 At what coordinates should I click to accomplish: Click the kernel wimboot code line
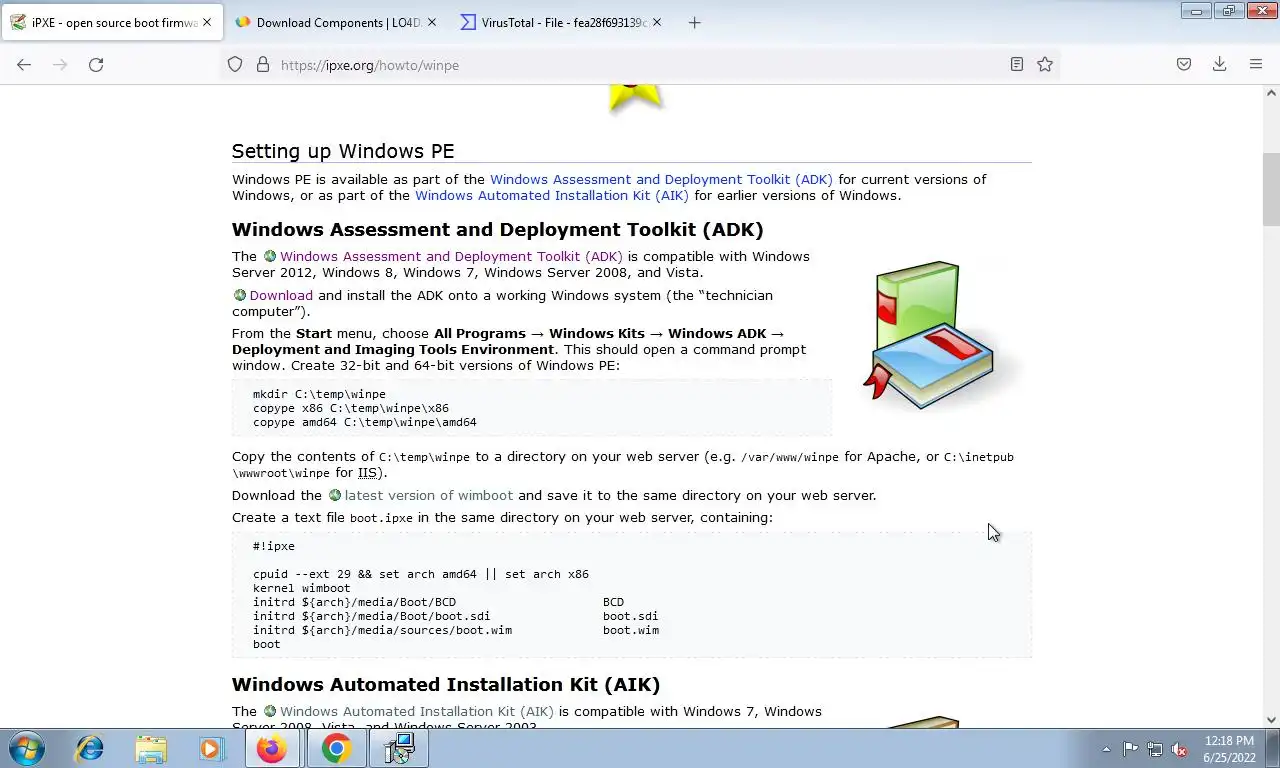301,588
